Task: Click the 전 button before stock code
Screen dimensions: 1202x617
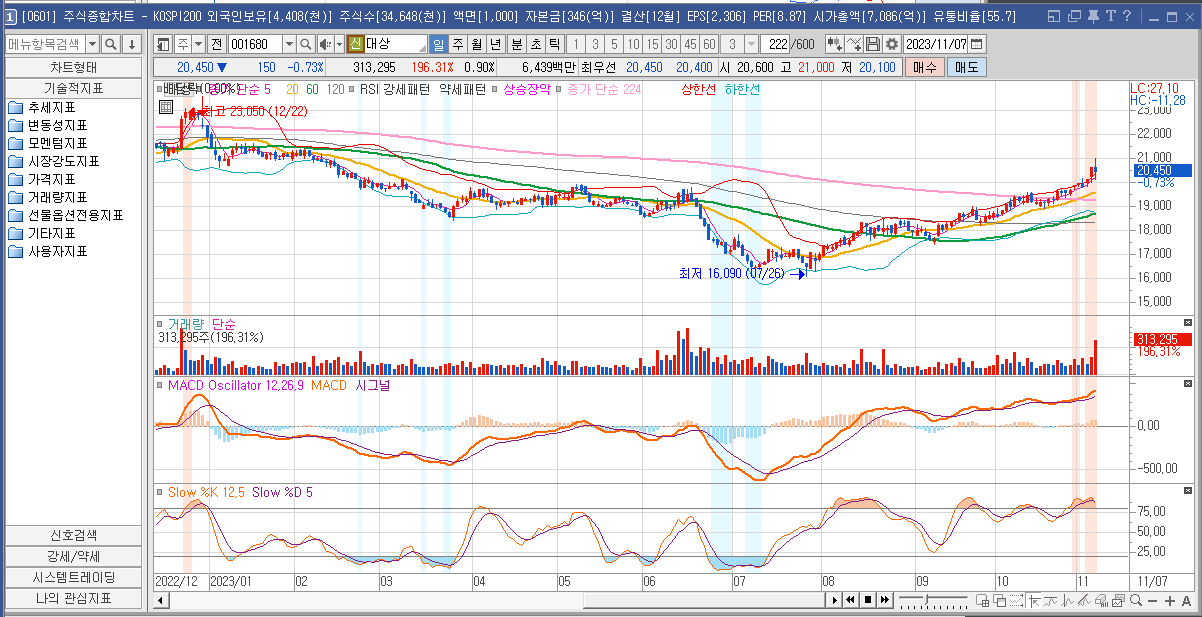Action: pyautogui.click(x=217, y=44)
